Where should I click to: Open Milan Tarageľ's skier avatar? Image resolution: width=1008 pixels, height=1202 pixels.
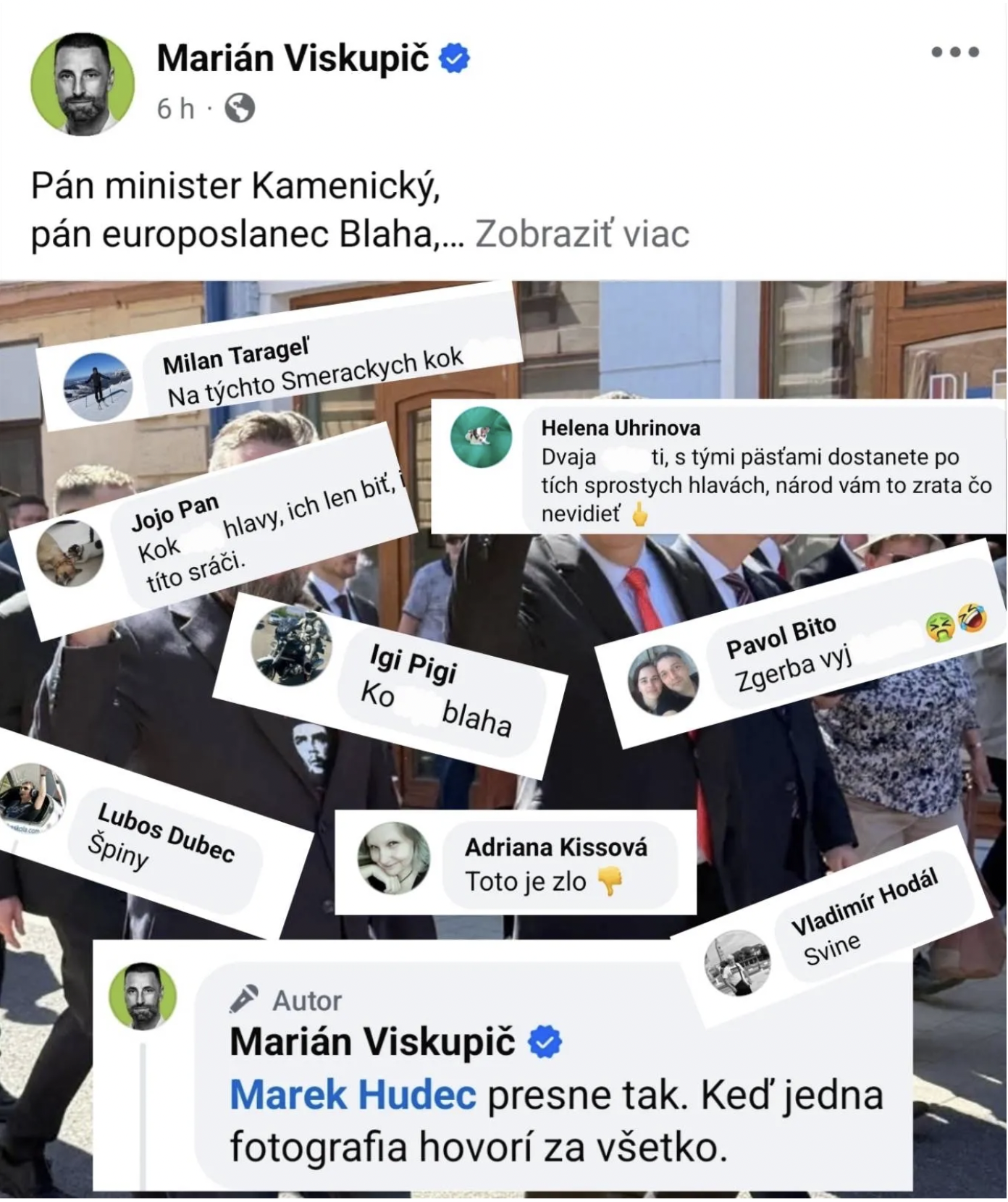pyautogui.click(x=98, y=387)
